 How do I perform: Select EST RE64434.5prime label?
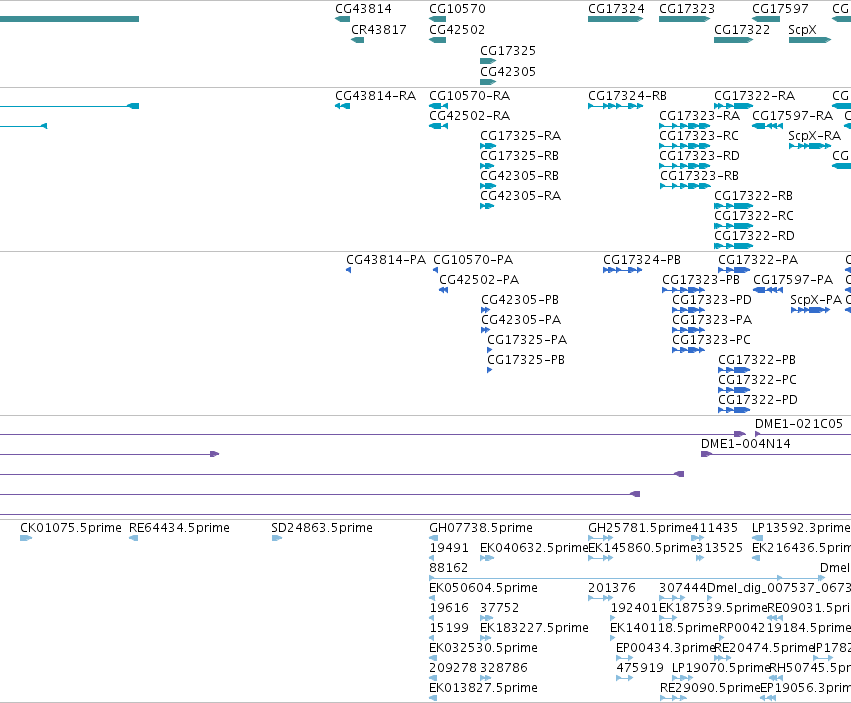[179, 528]
